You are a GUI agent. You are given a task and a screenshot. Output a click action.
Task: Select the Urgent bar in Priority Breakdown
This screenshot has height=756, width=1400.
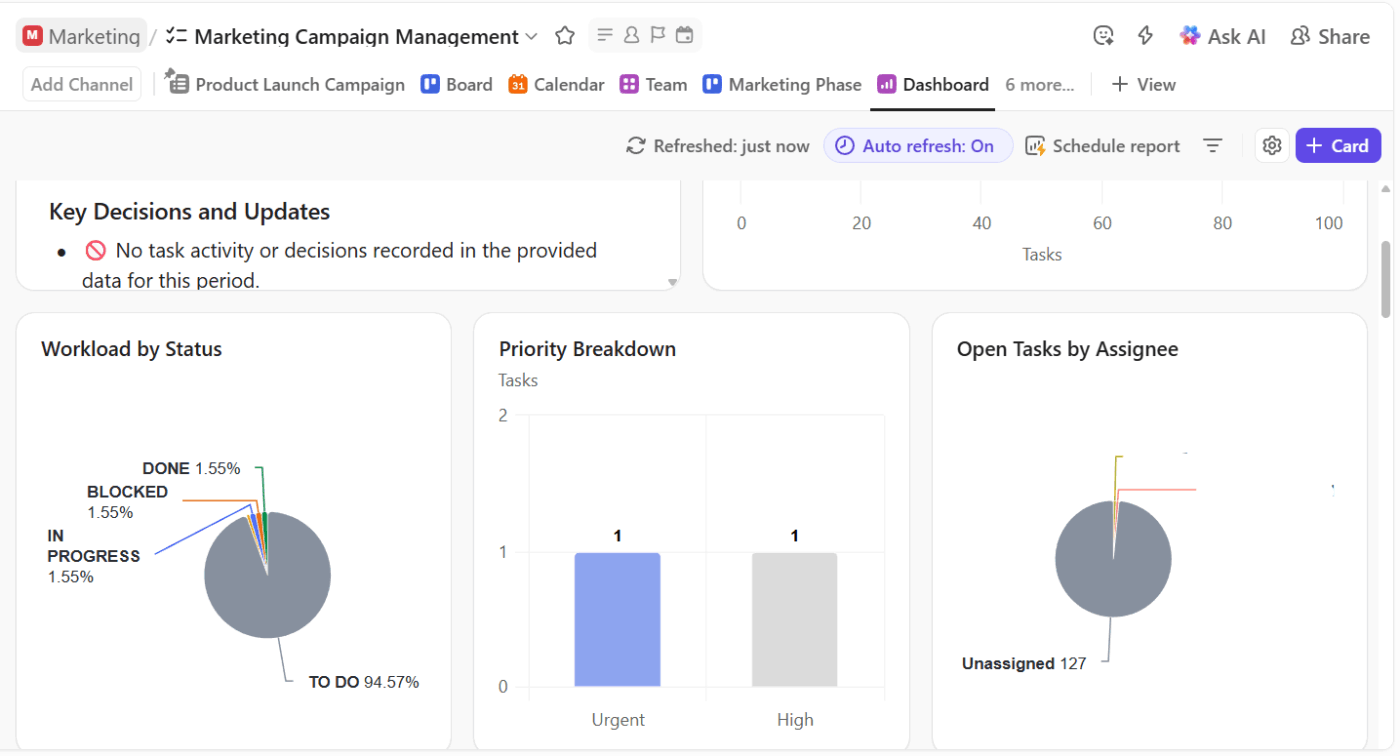tap(617, 620)
